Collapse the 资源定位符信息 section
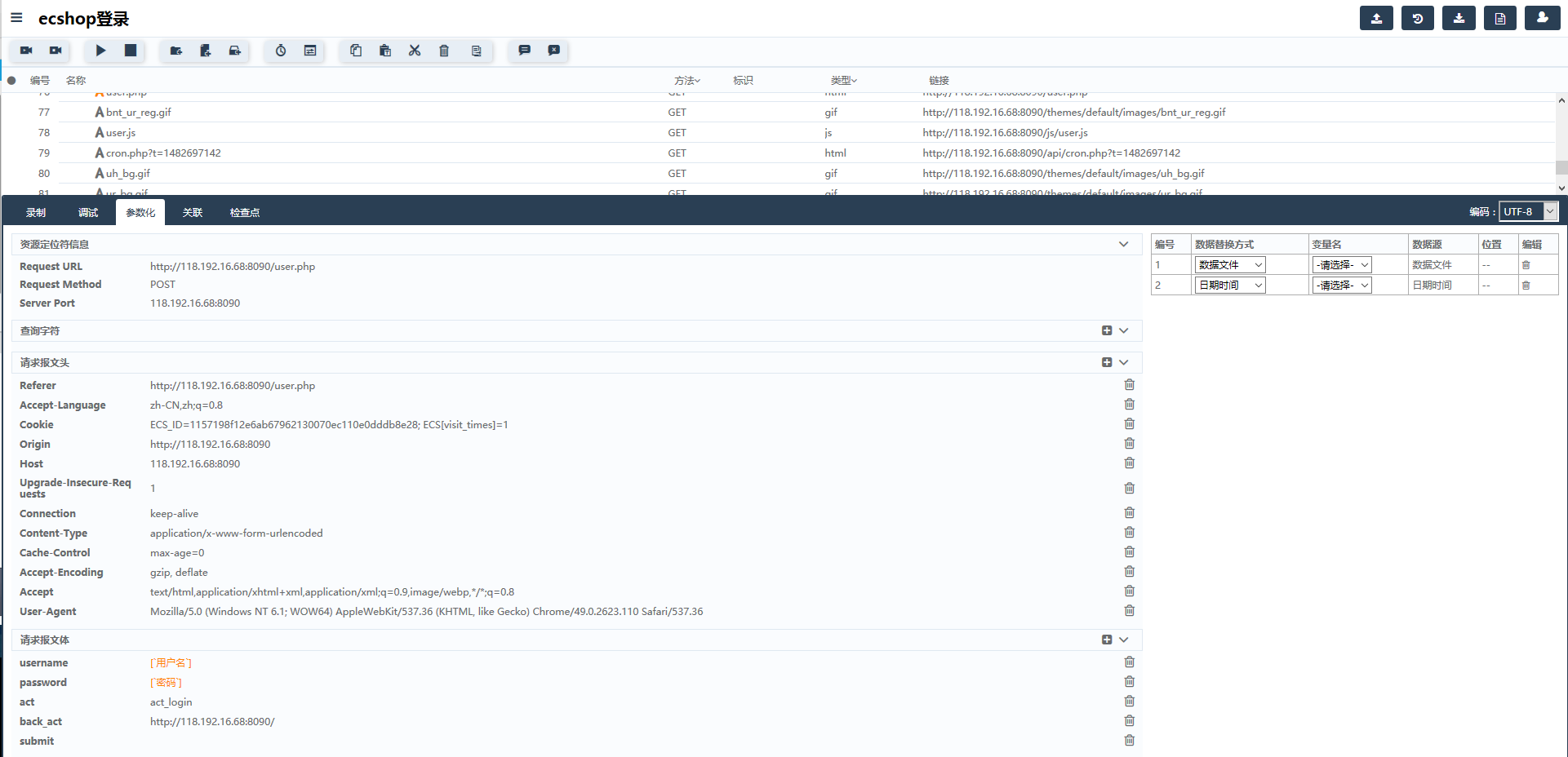The width and height of the screenshot is (1568, 757). point(1124,244)
